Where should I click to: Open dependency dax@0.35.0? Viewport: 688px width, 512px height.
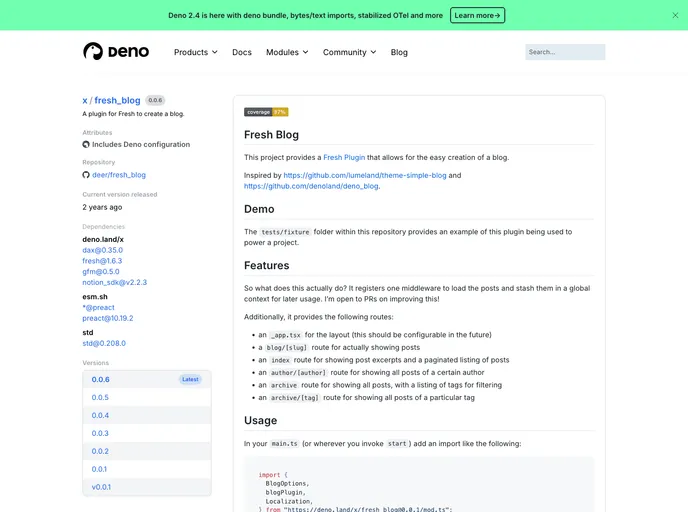103,250
